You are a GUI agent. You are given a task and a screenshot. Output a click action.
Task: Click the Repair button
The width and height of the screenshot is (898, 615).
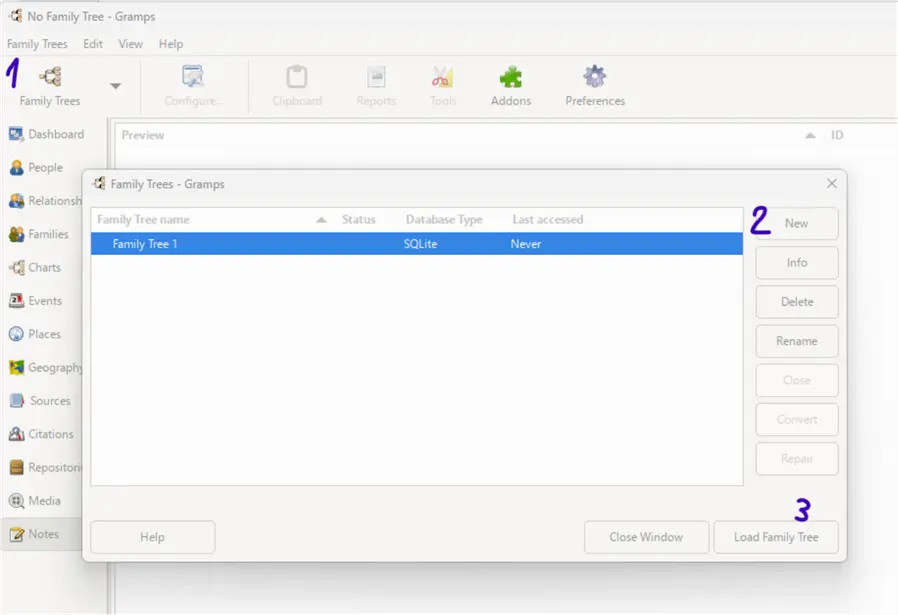pos(797,459)
